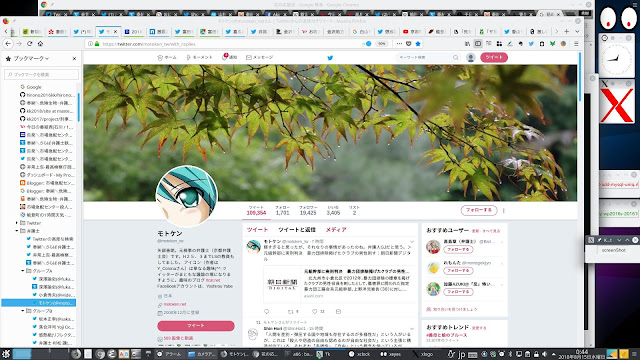Click the more options dots beside the profile follow button
Screen dimensions: 640x360
pyautogui.click(x=504, y=211)
